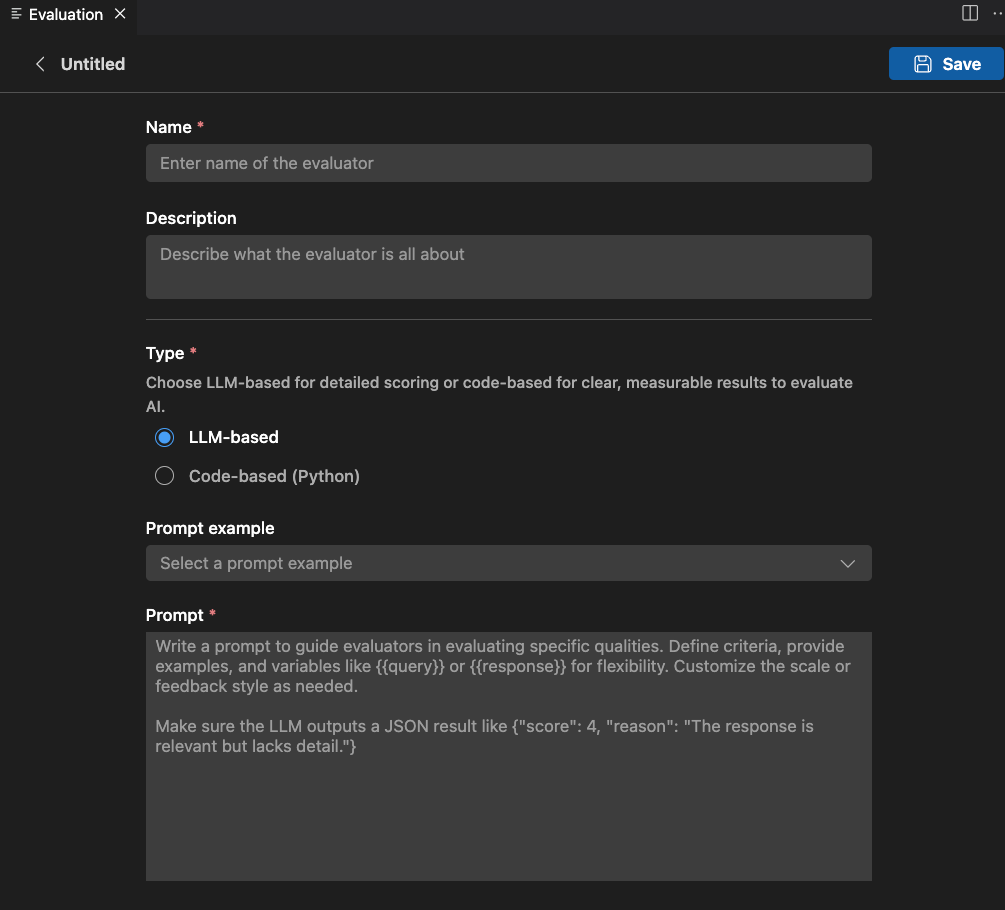Open the split editor layout icon

pos(968,13)
